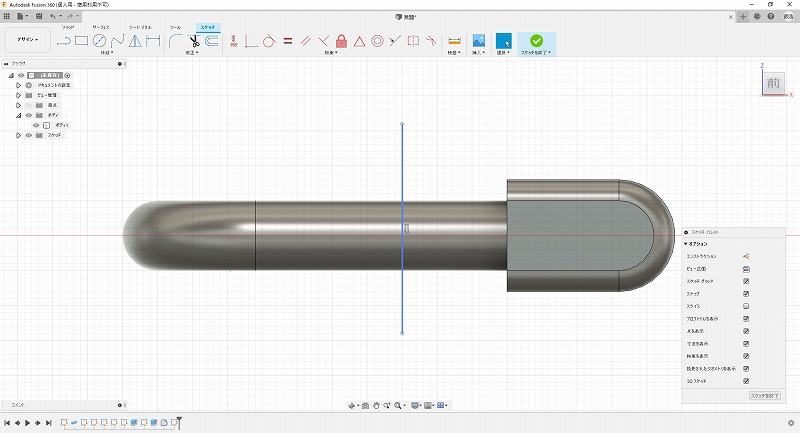This screenshot has height=433, width=800.
Task: Click the Insert image icon
Action: [479, 41]
